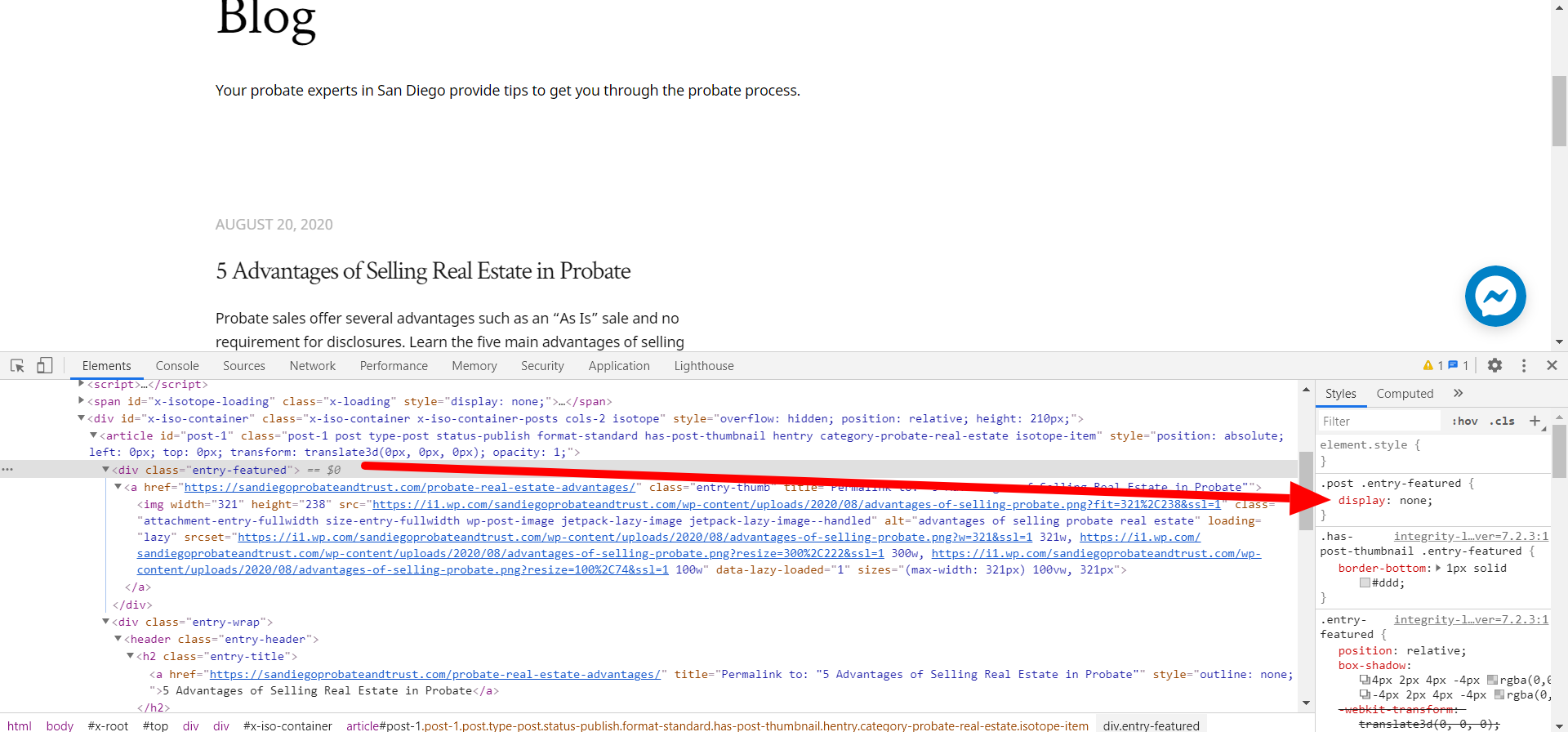This screenshot has width=1568, height=732.
Task: Expand the x-isotope-loading span node
Action: (82, 400)
